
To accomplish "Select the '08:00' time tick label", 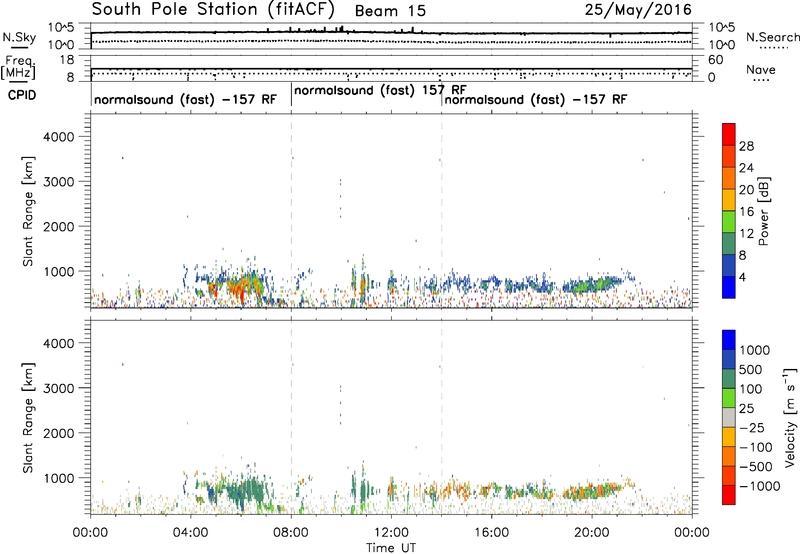I will (x=291, y=533).
